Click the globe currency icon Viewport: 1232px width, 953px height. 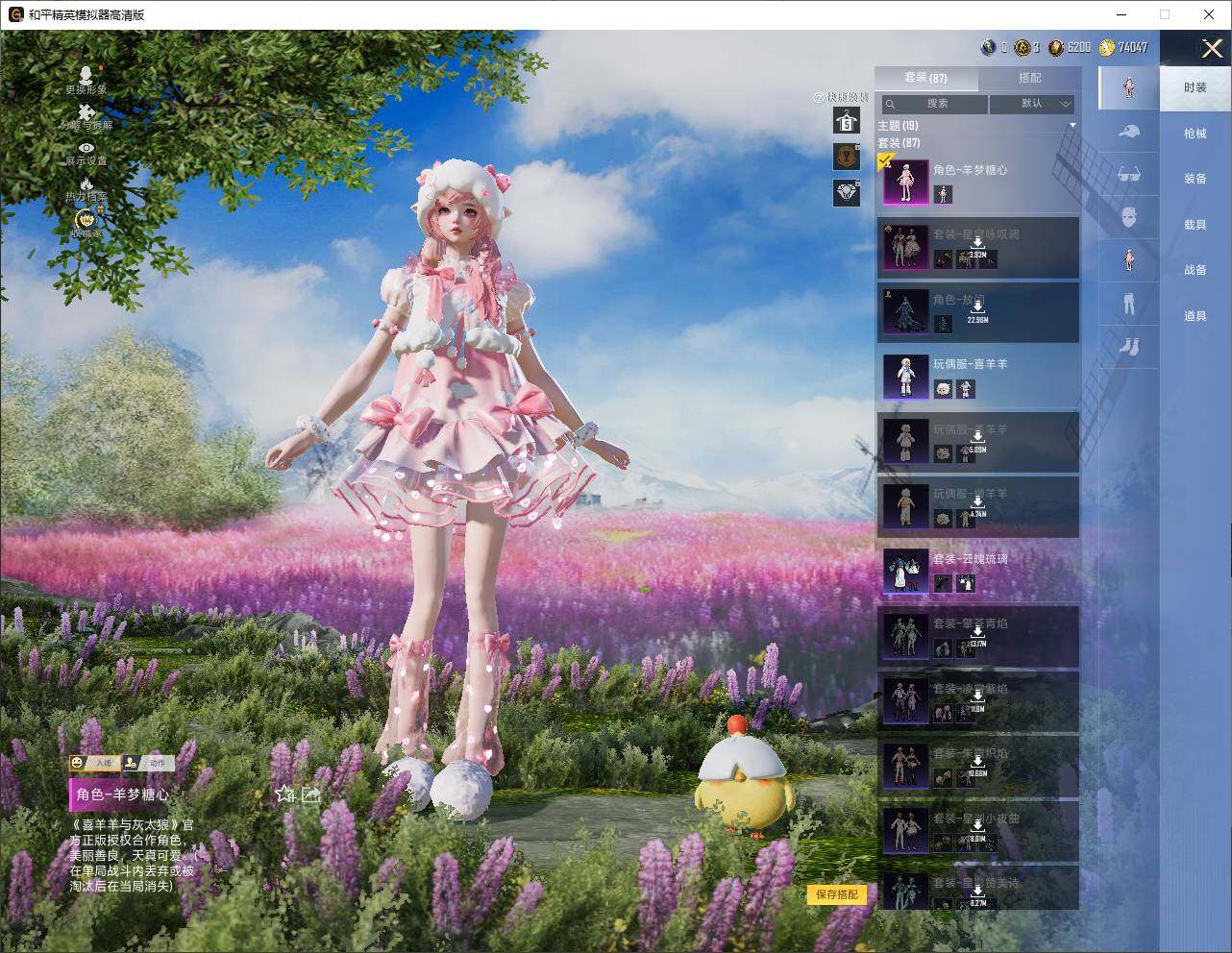click(988, 47)
